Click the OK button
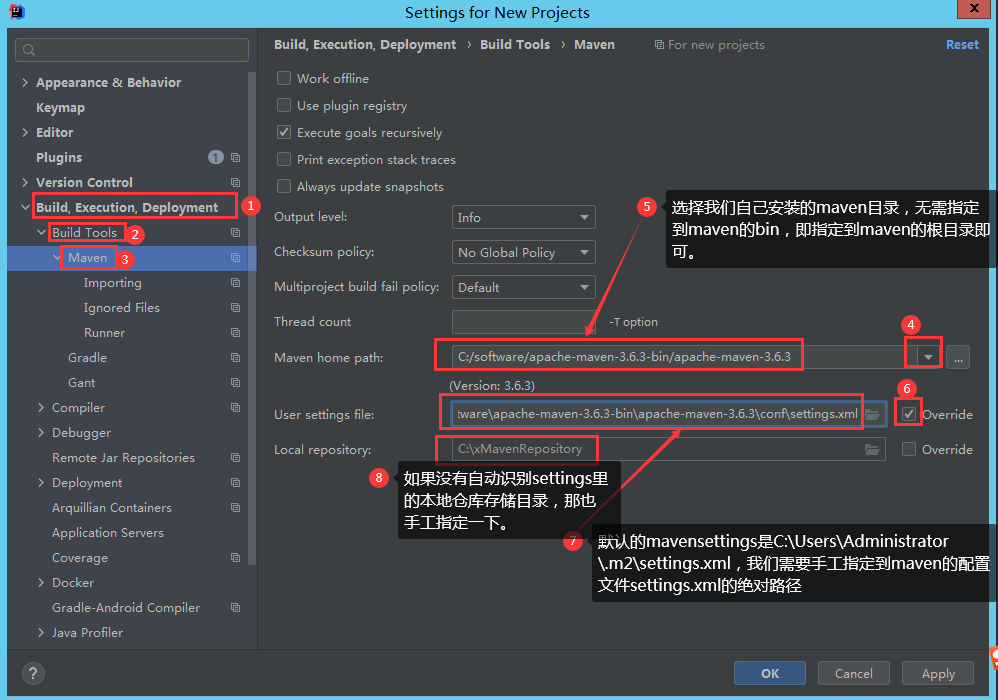The width and height of the screenshot is (998, 700). point(770,673)
